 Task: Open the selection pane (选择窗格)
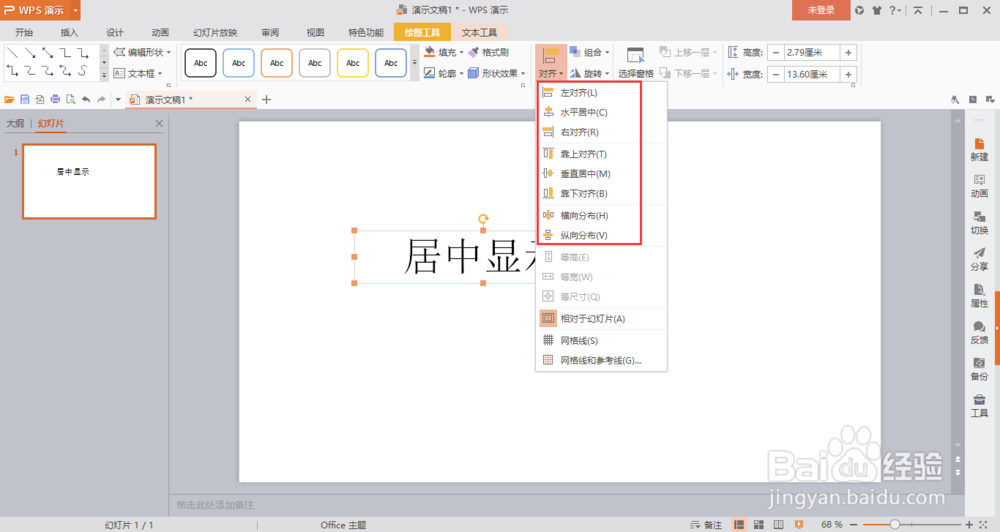(635, 63)
